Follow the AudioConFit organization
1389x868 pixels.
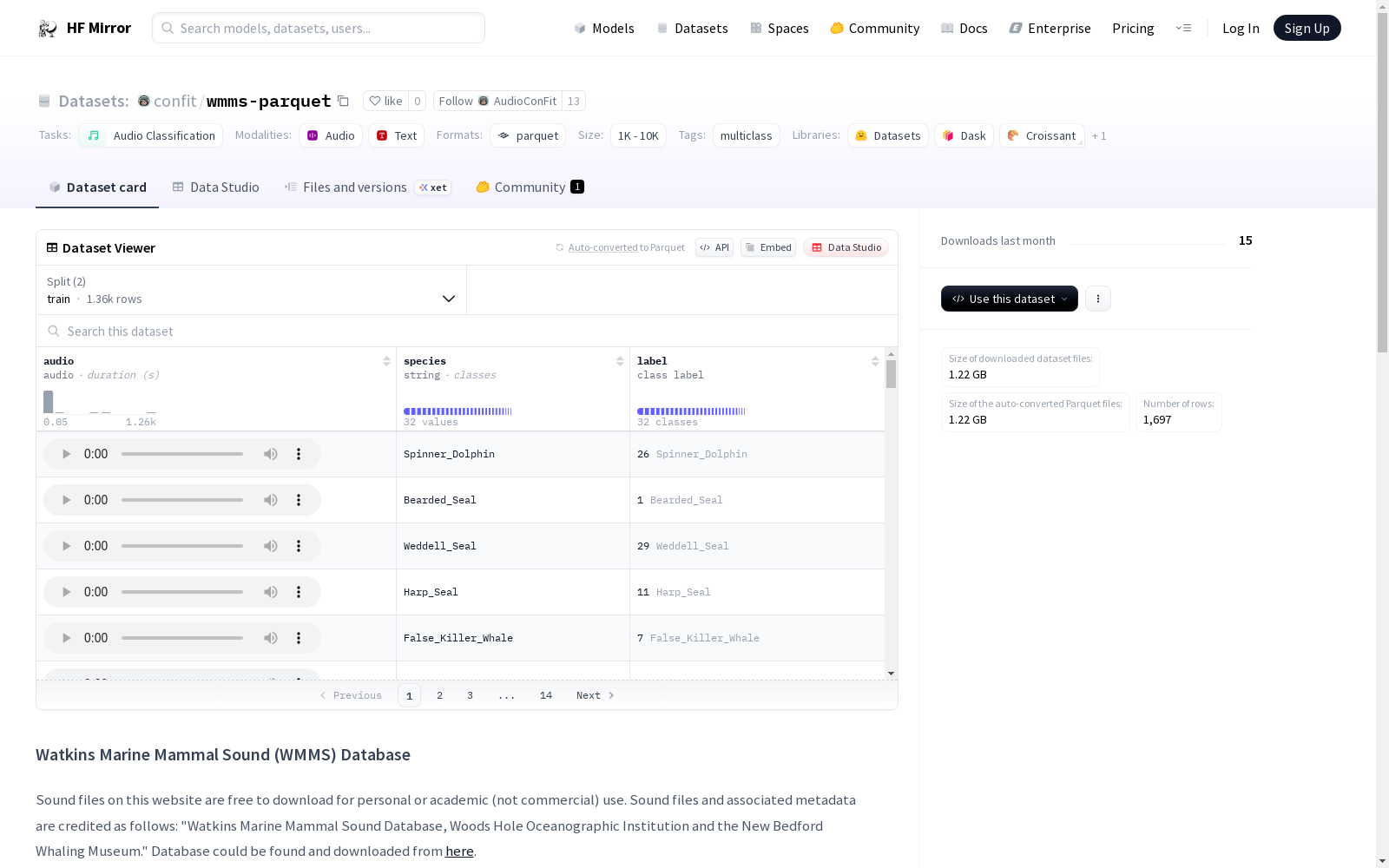point(497,101)
